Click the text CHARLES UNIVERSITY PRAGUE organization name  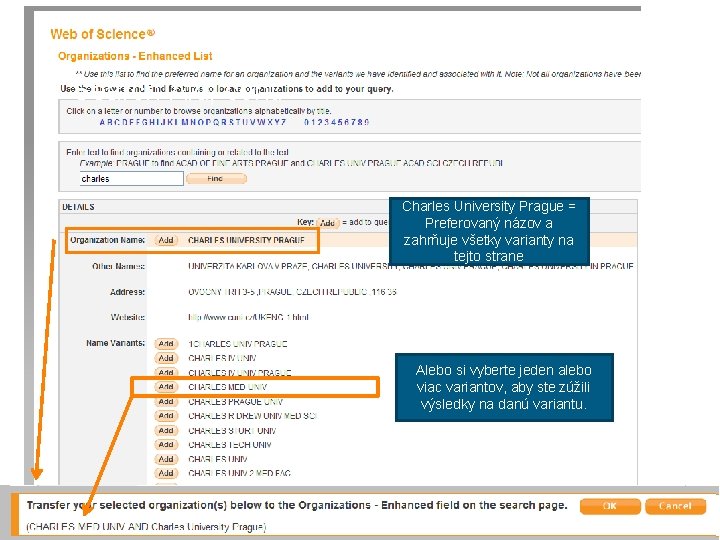246,240
